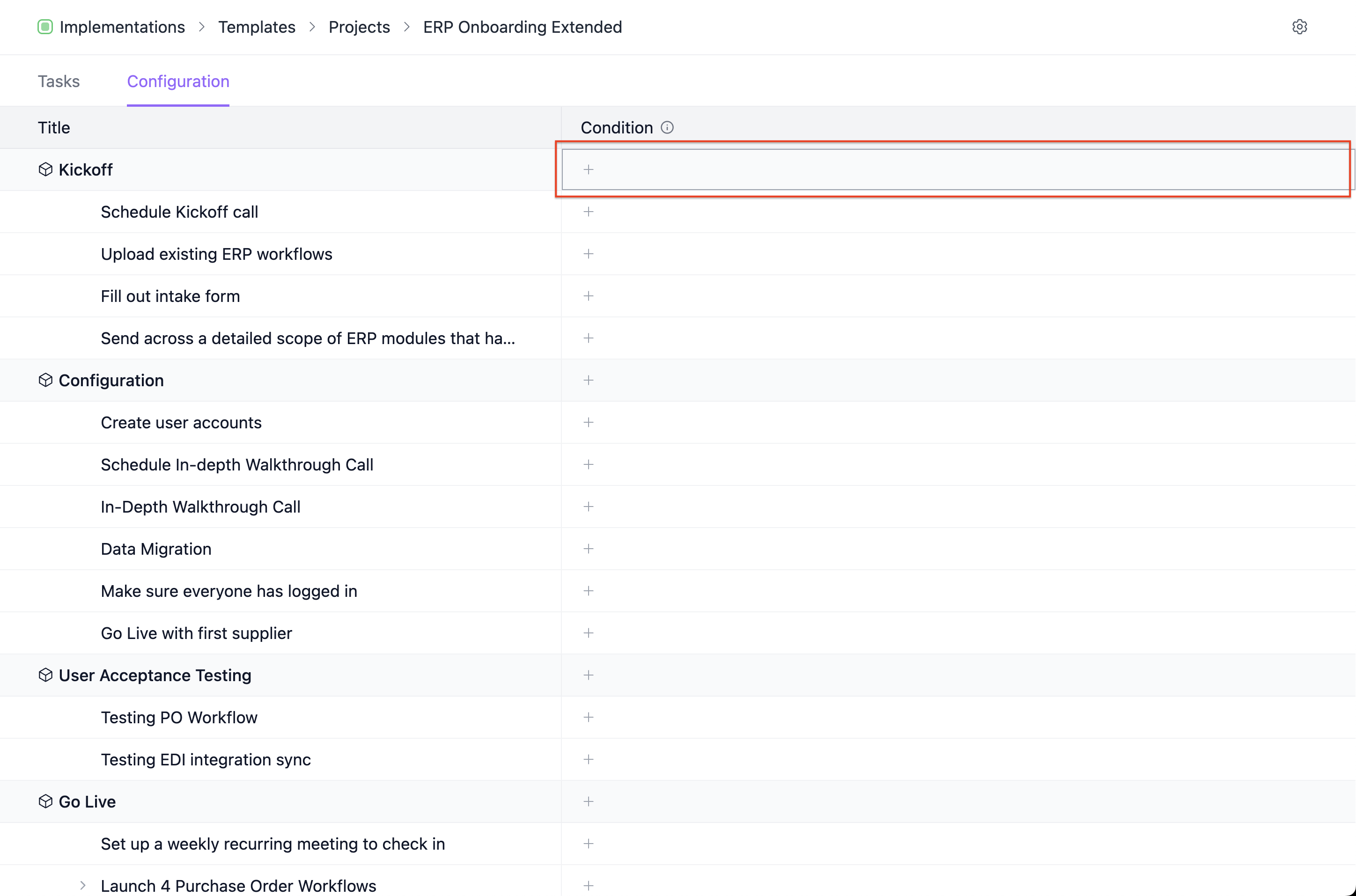Click the cube icon next to Kickoff
This screenshot has height=896, width=1356.
[x=45, y=169]
